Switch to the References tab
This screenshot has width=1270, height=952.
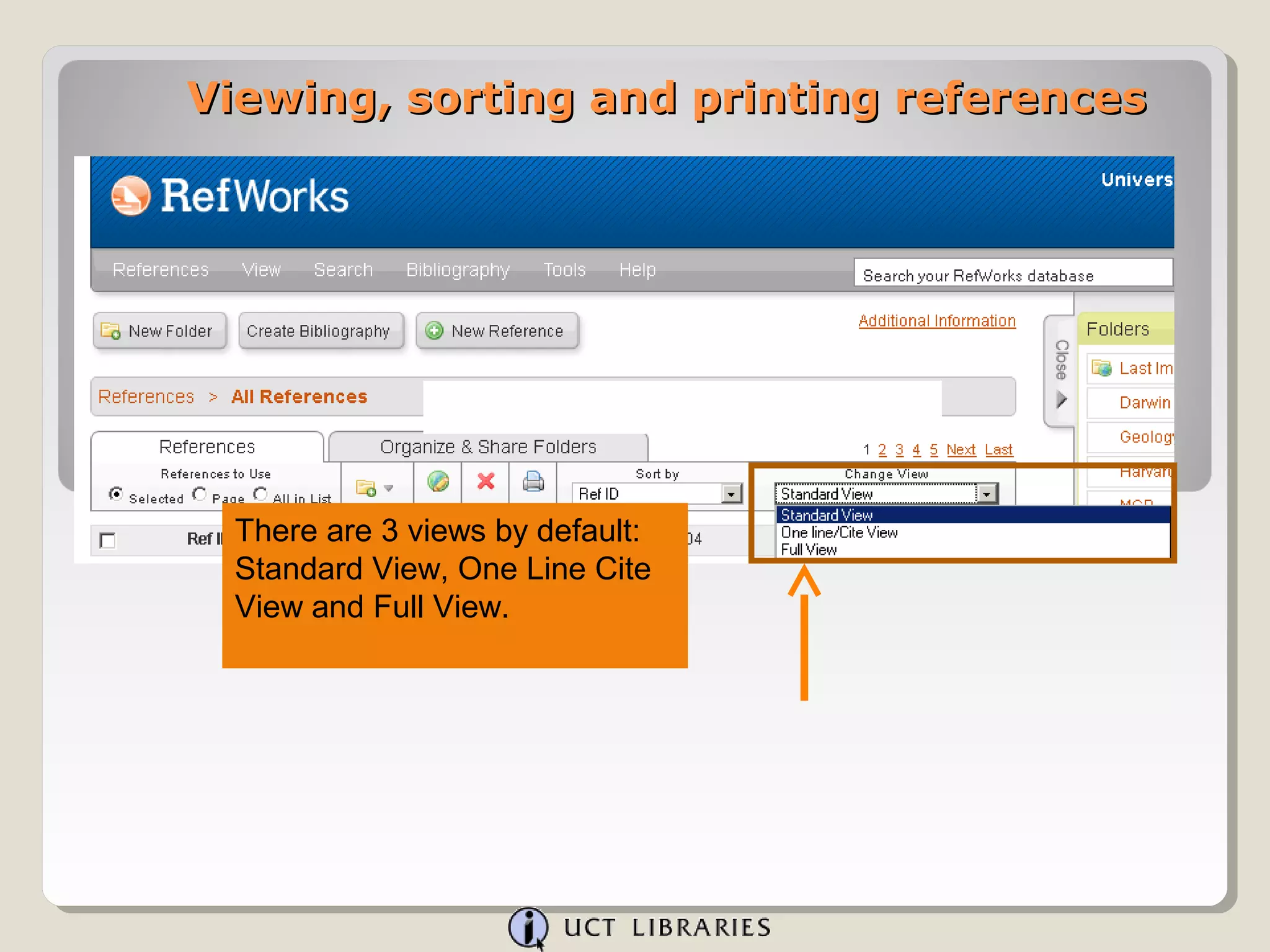[207, 447]
